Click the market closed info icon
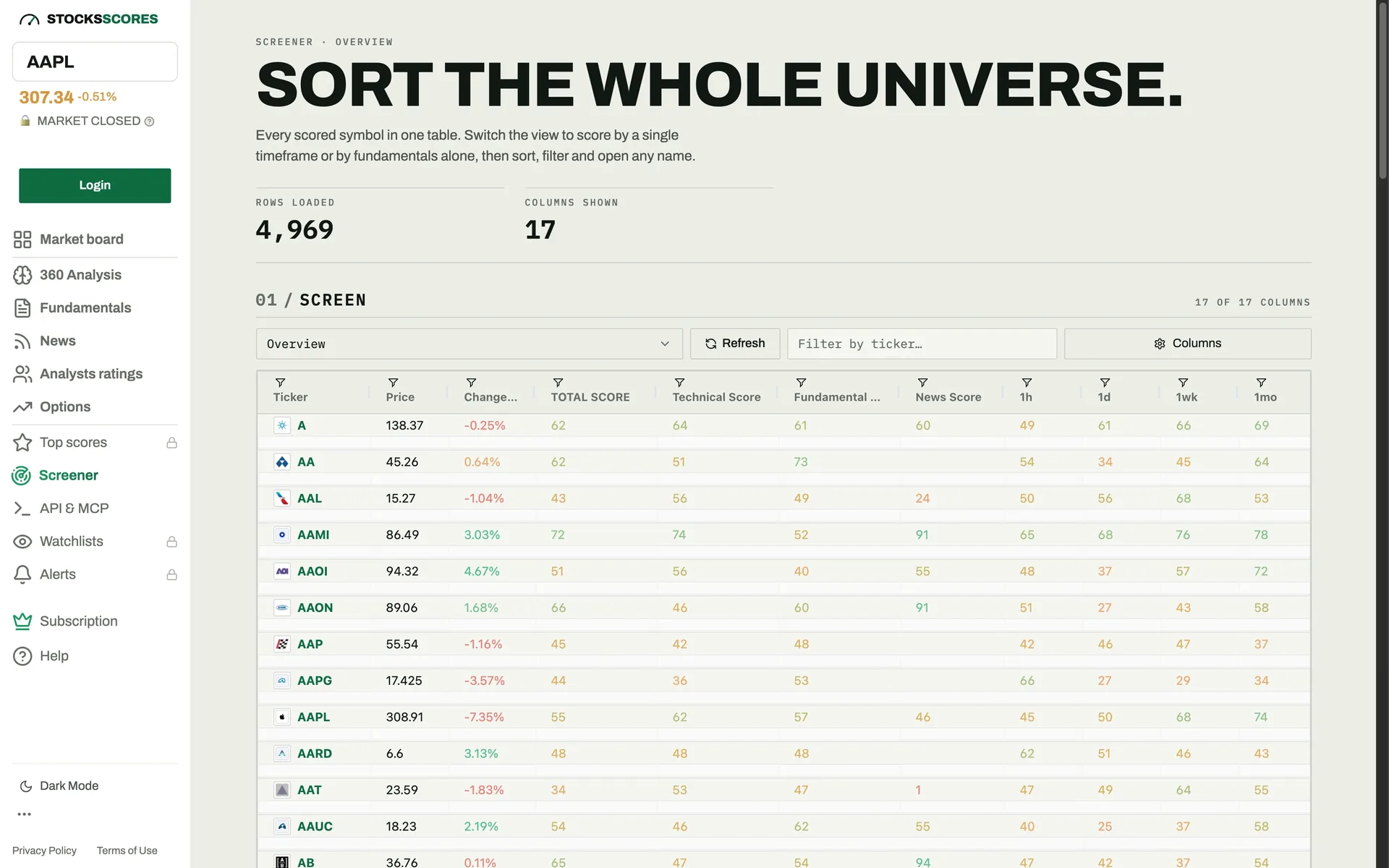The height and width of the screenshot is (868, 1389). [149, 122]
